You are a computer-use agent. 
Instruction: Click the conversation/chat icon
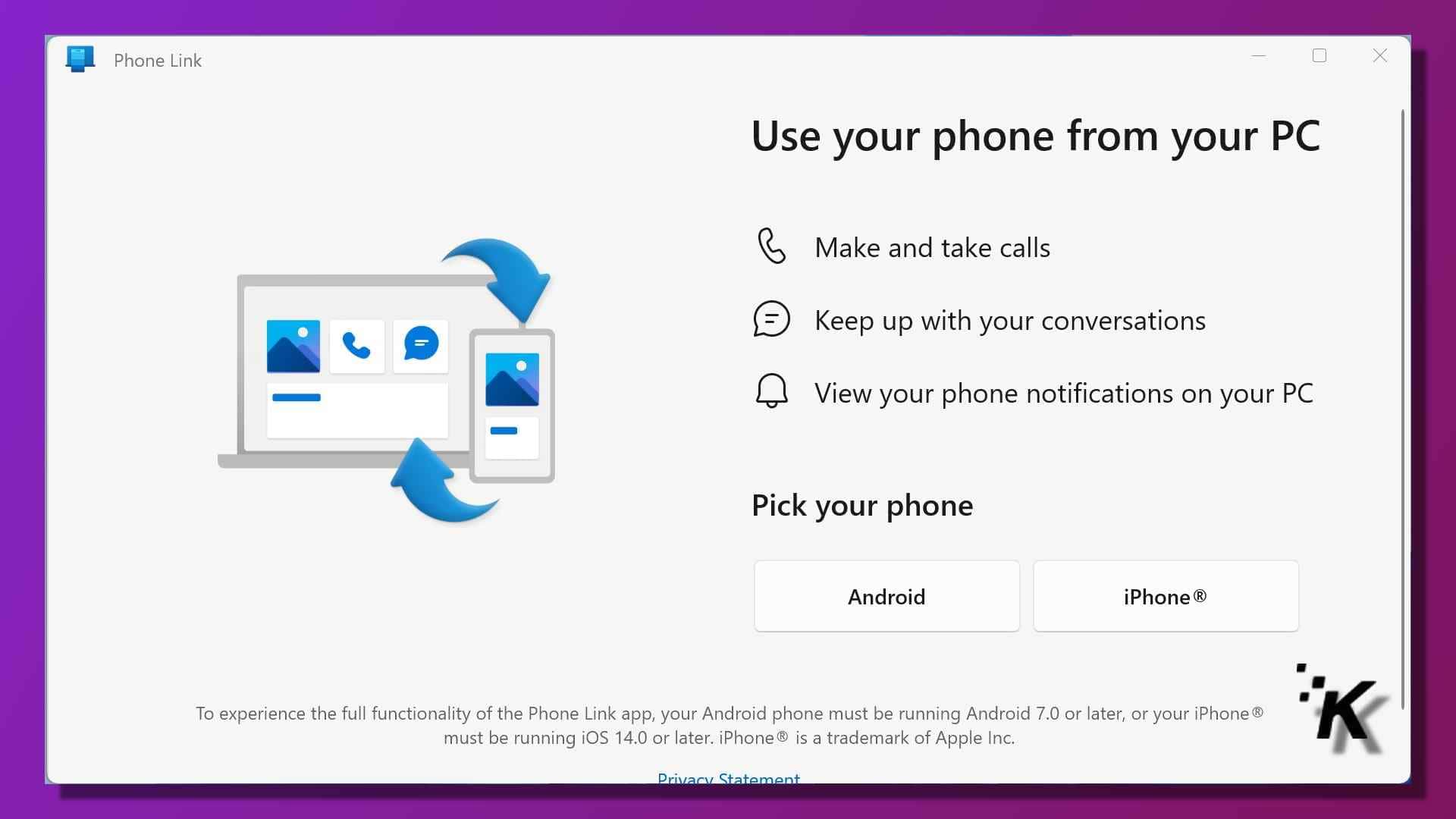point(771,318)
